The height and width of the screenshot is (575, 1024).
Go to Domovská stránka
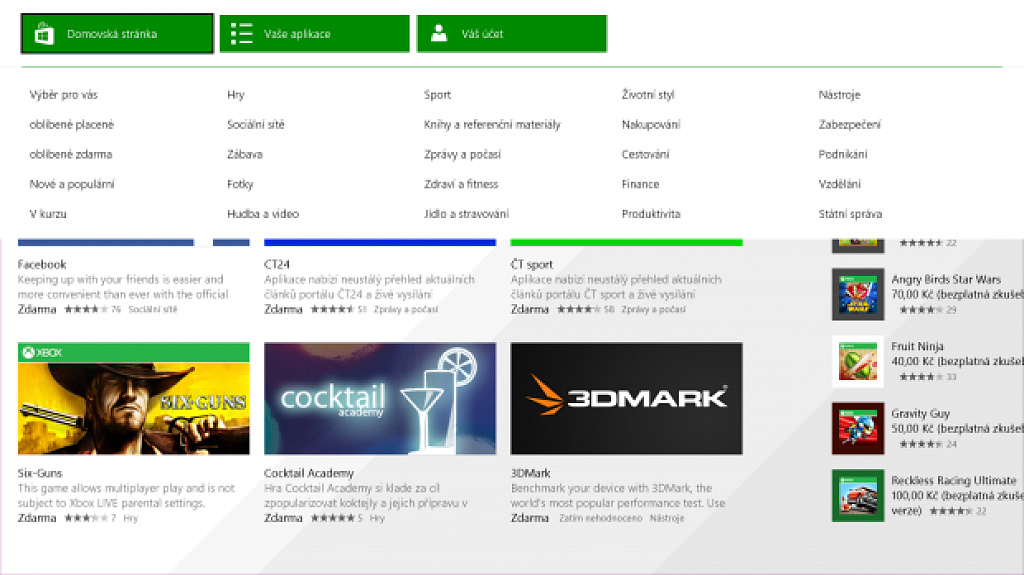(117, 33)
